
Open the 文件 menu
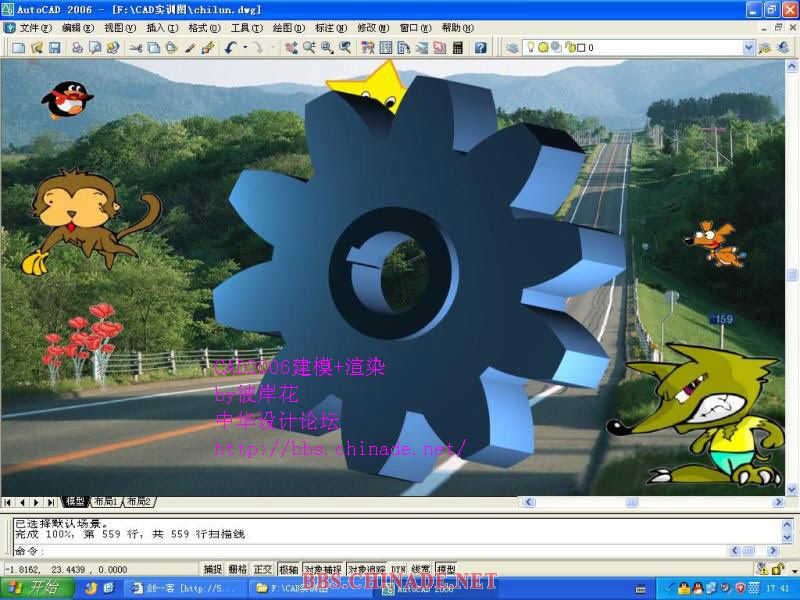35,28
